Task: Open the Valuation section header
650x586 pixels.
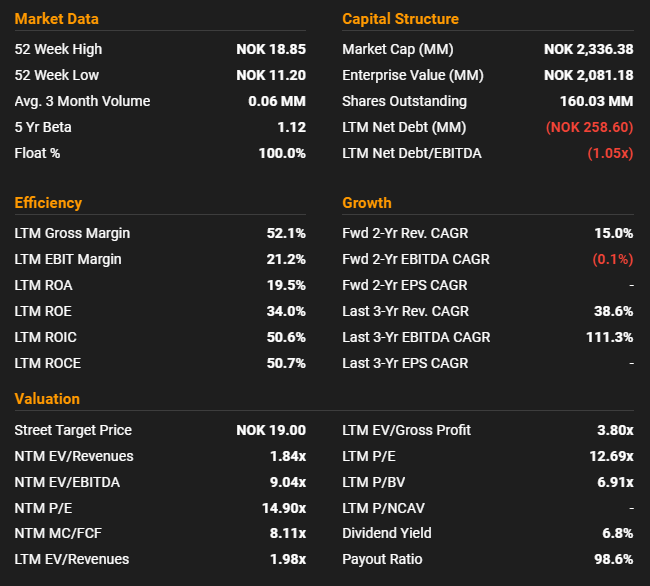Action: (x=47, y=399)
